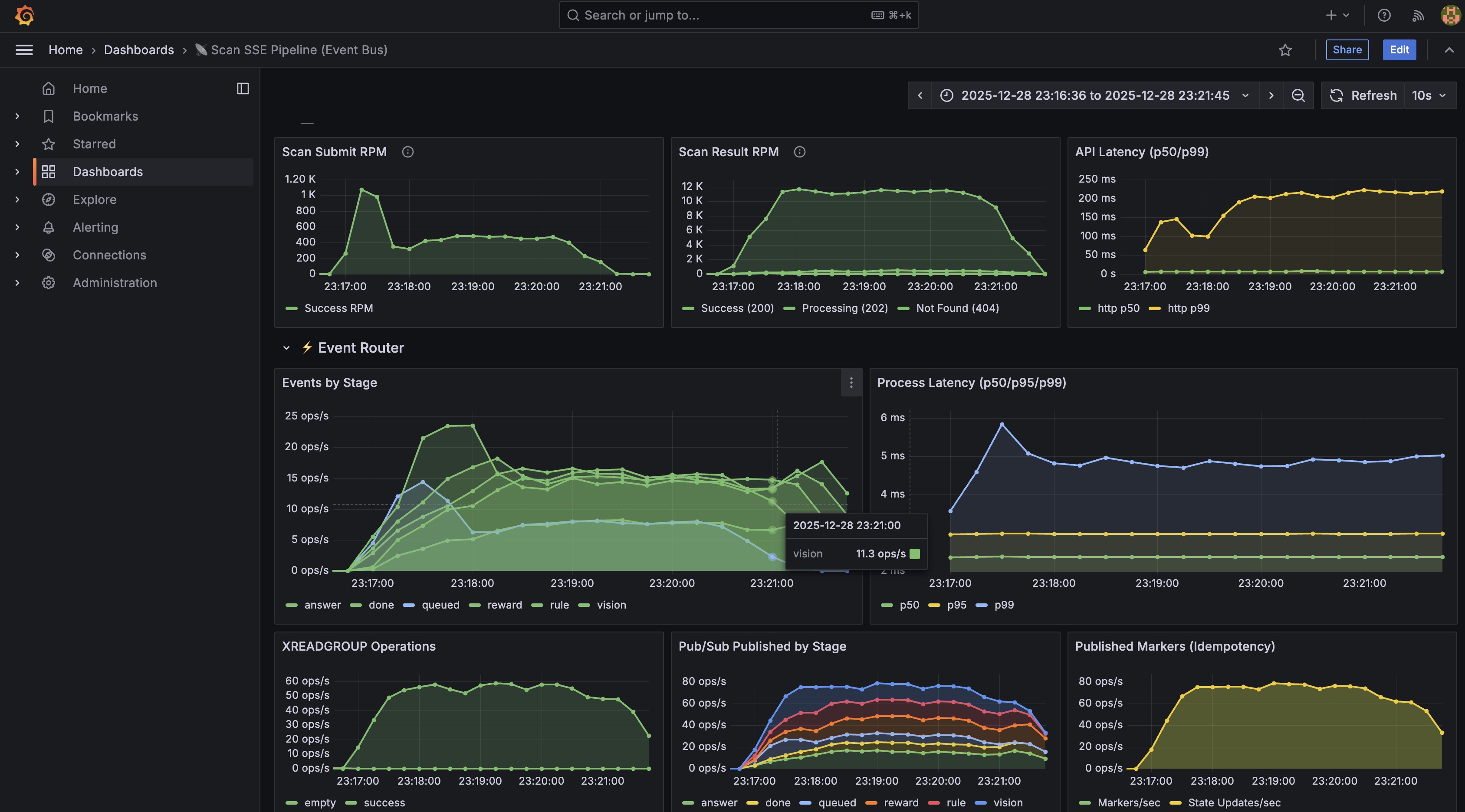This screenshot has height=812, width=1465.
Task: Show info for Scan Submit RPM
Action: (x=407, y=152)
